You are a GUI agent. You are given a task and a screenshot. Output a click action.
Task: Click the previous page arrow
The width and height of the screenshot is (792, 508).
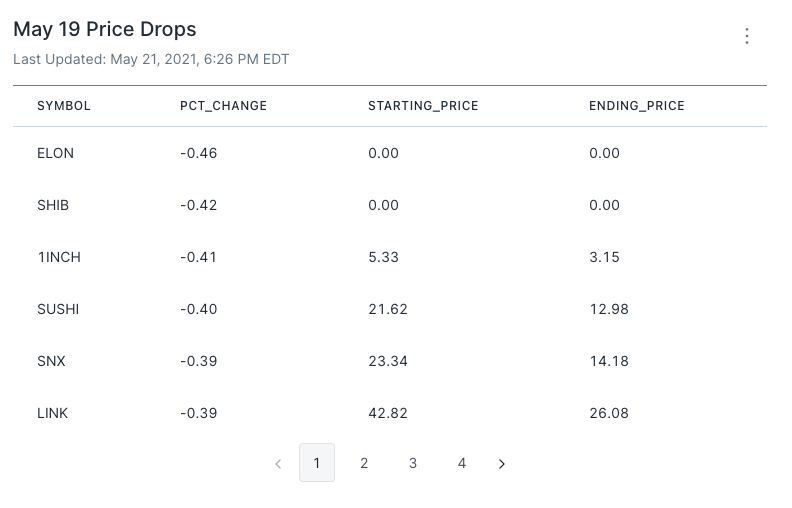pyautogui.click(x=278, y=464)
